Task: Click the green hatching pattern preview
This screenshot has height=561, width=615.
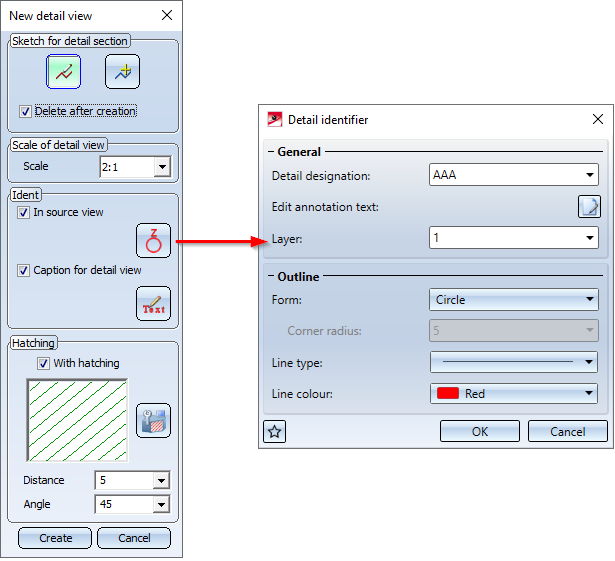Action: pos(77,420)
